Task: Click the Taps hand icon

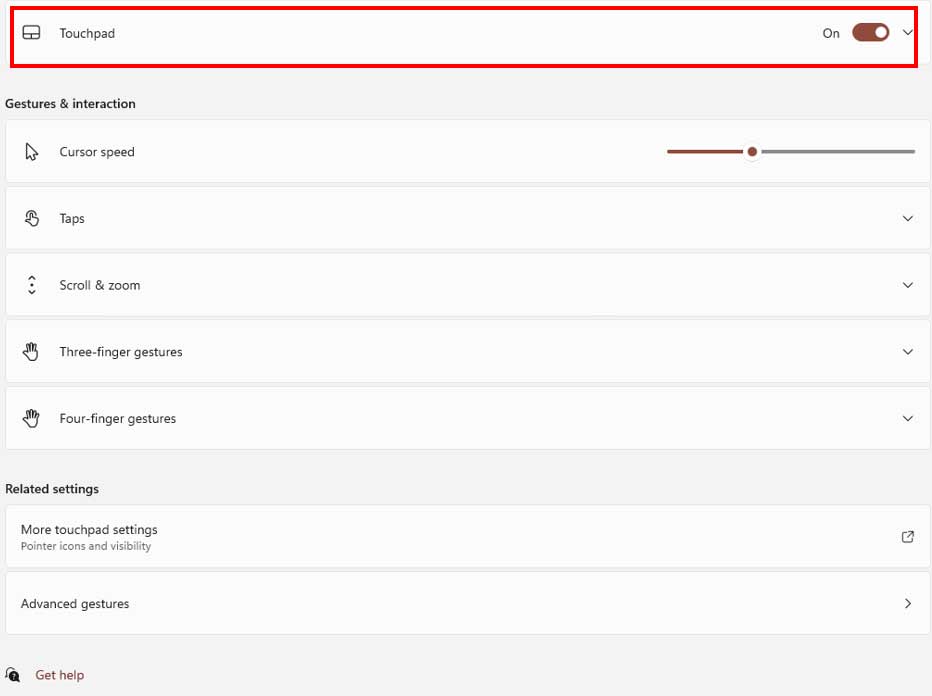Action: pos(32,218)
